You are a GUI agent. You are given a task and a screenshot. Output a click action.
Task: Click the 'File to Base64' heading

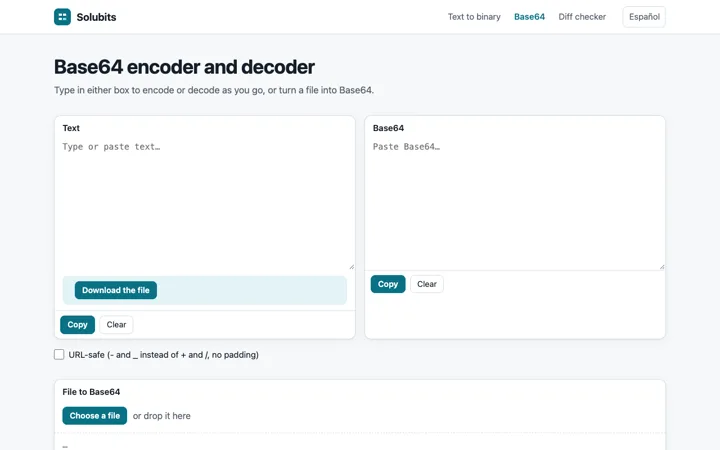[91, 392]
